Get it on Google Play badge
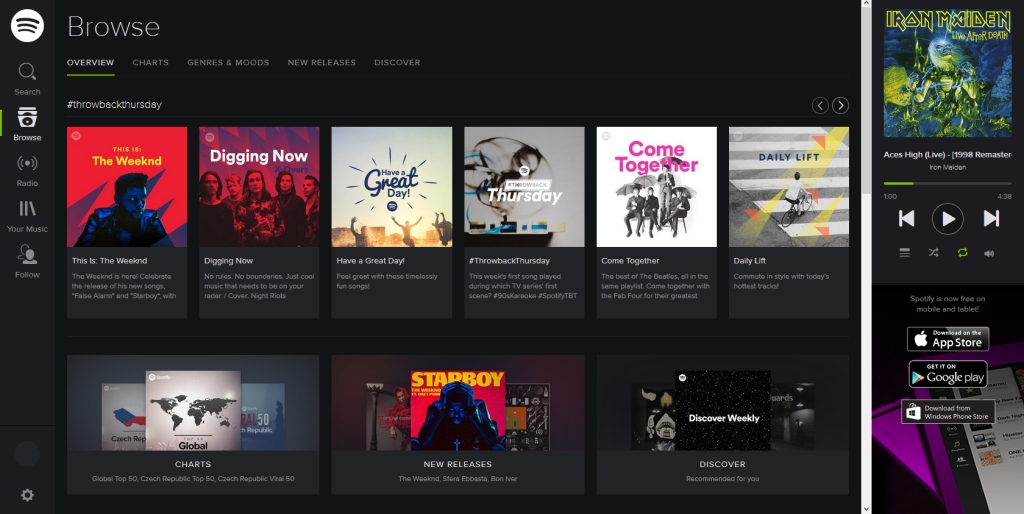Viewport: 1024px width, 514px height. [x=948, y=374]
